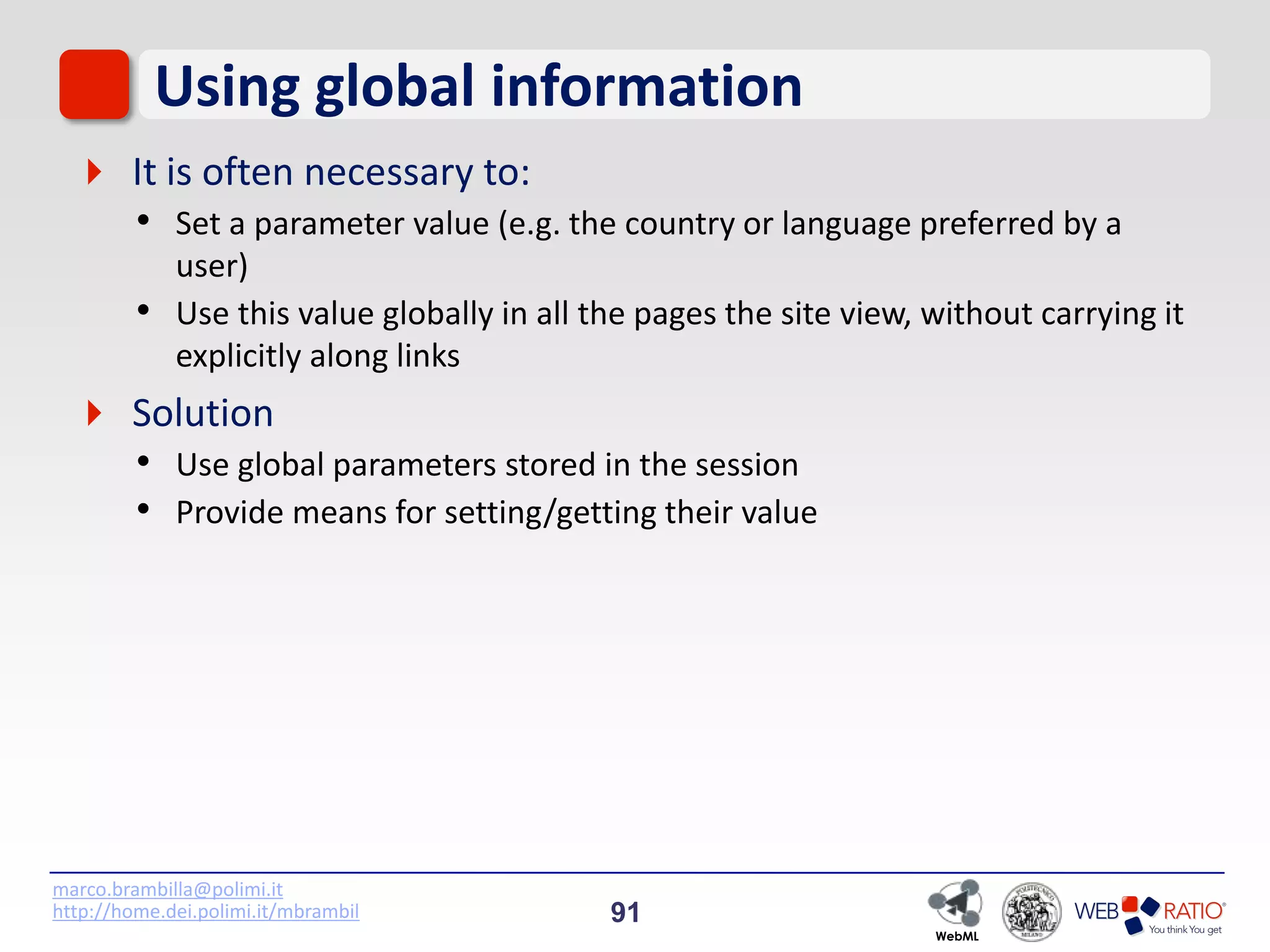Click the red square beside the title
1270x952 pixels.
[x=94, y=84]
